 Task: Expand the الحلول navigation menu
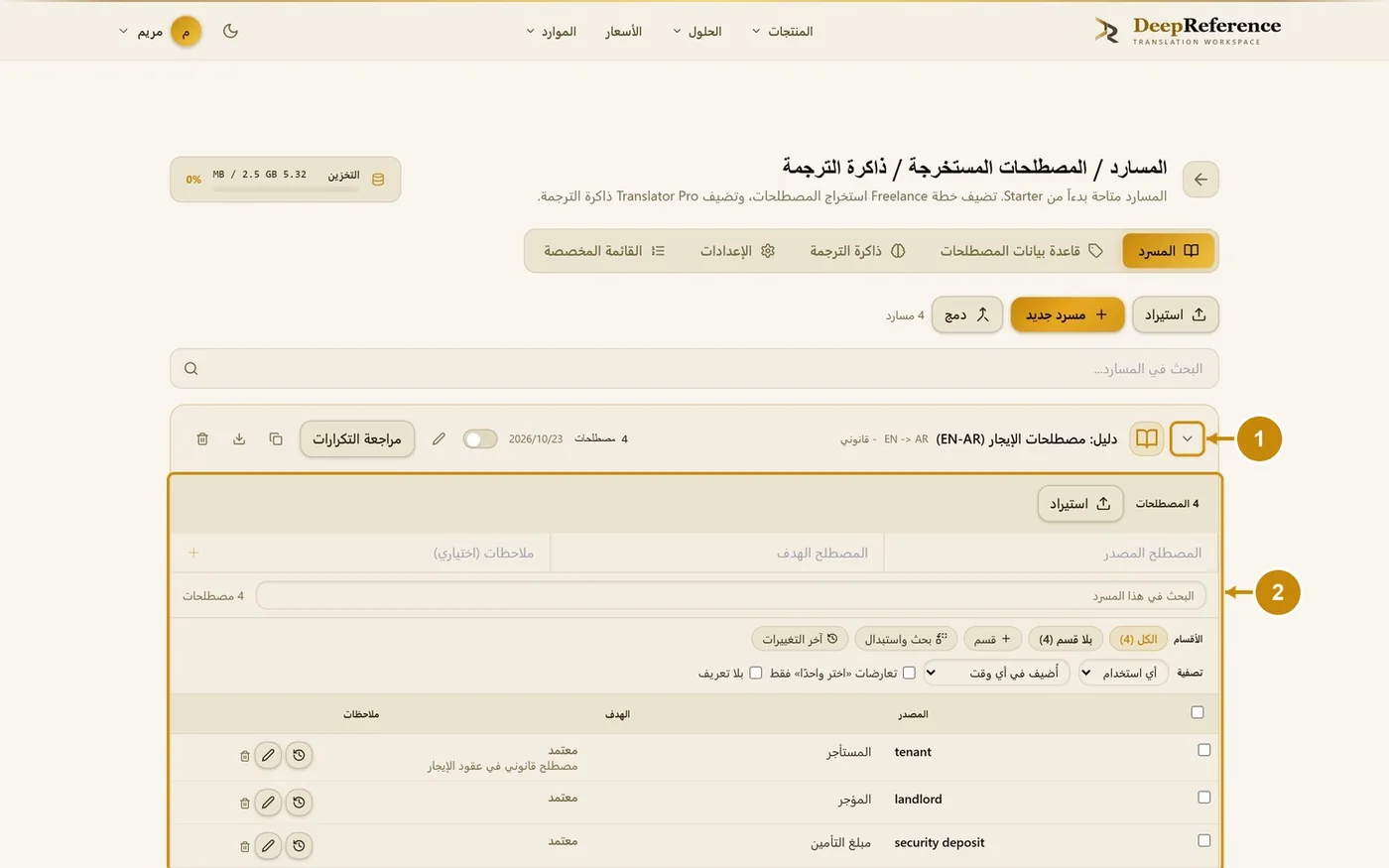click(x=697, y=31)
